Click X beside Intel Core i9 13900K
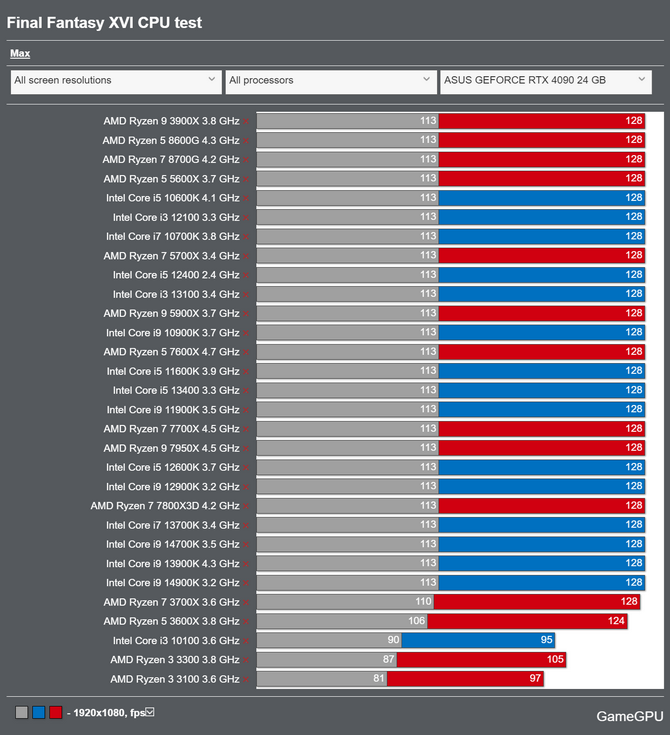The image size is (670, 735). pyautogui.click(x=246, y=564)
